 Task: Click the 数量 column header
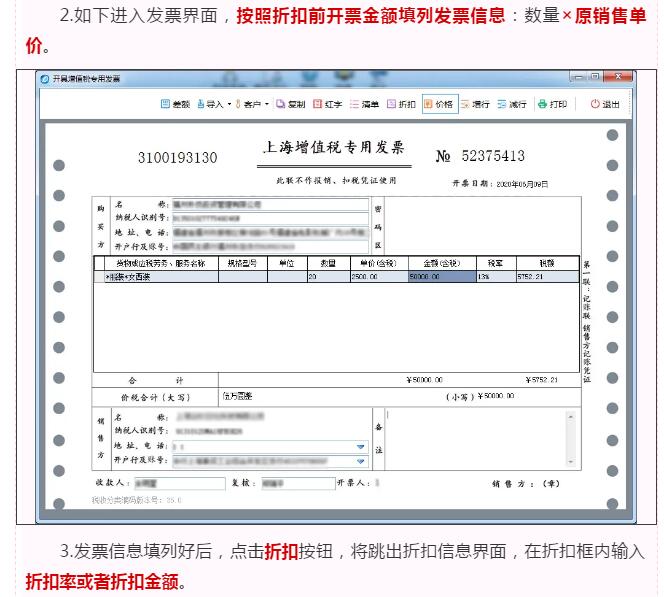(x=329, y=263)
